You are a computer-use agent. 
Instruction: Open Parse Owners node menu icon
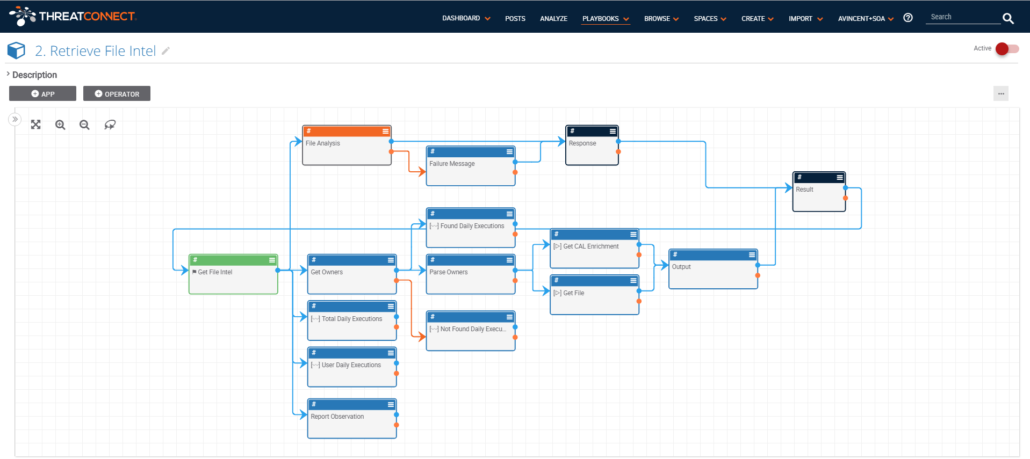tap(509, 260)
